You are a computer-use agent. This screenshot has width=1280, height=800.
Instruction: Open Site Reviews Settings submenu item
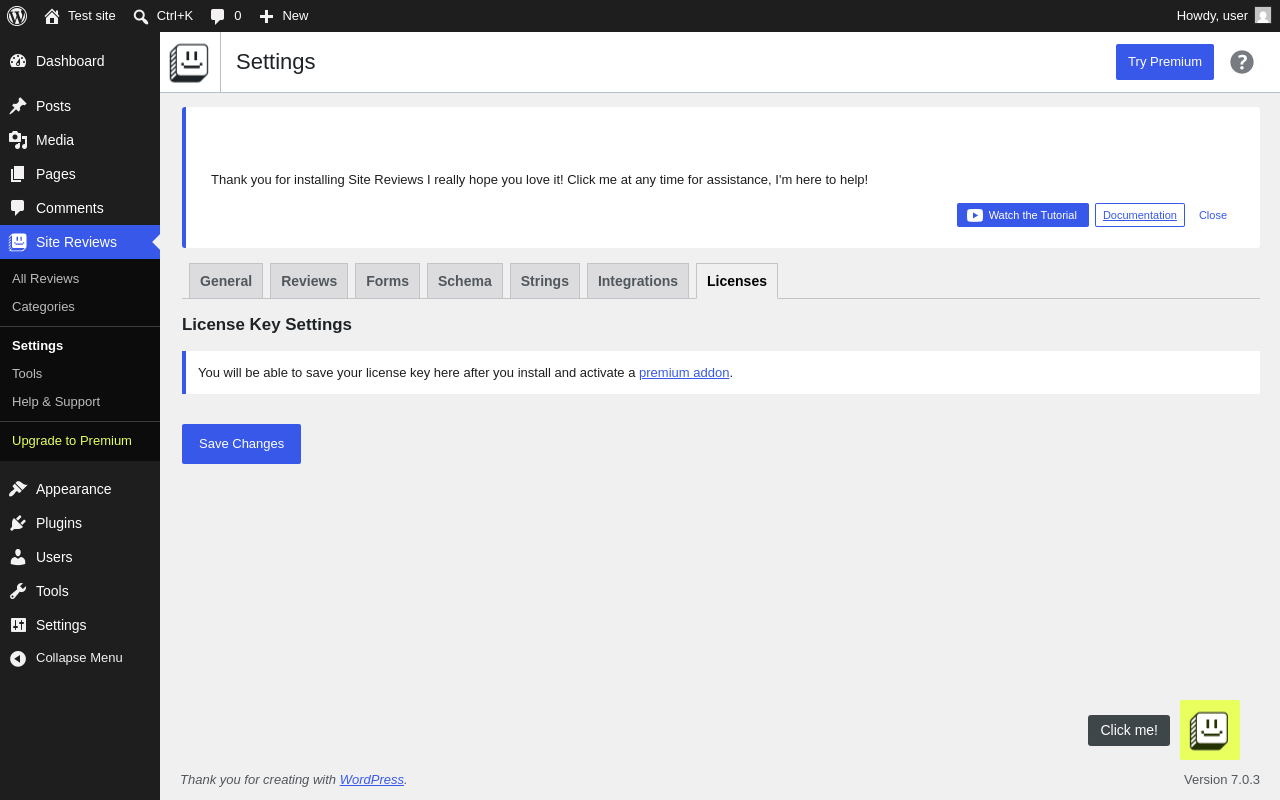pyautogui.click(x=80, y=345)
